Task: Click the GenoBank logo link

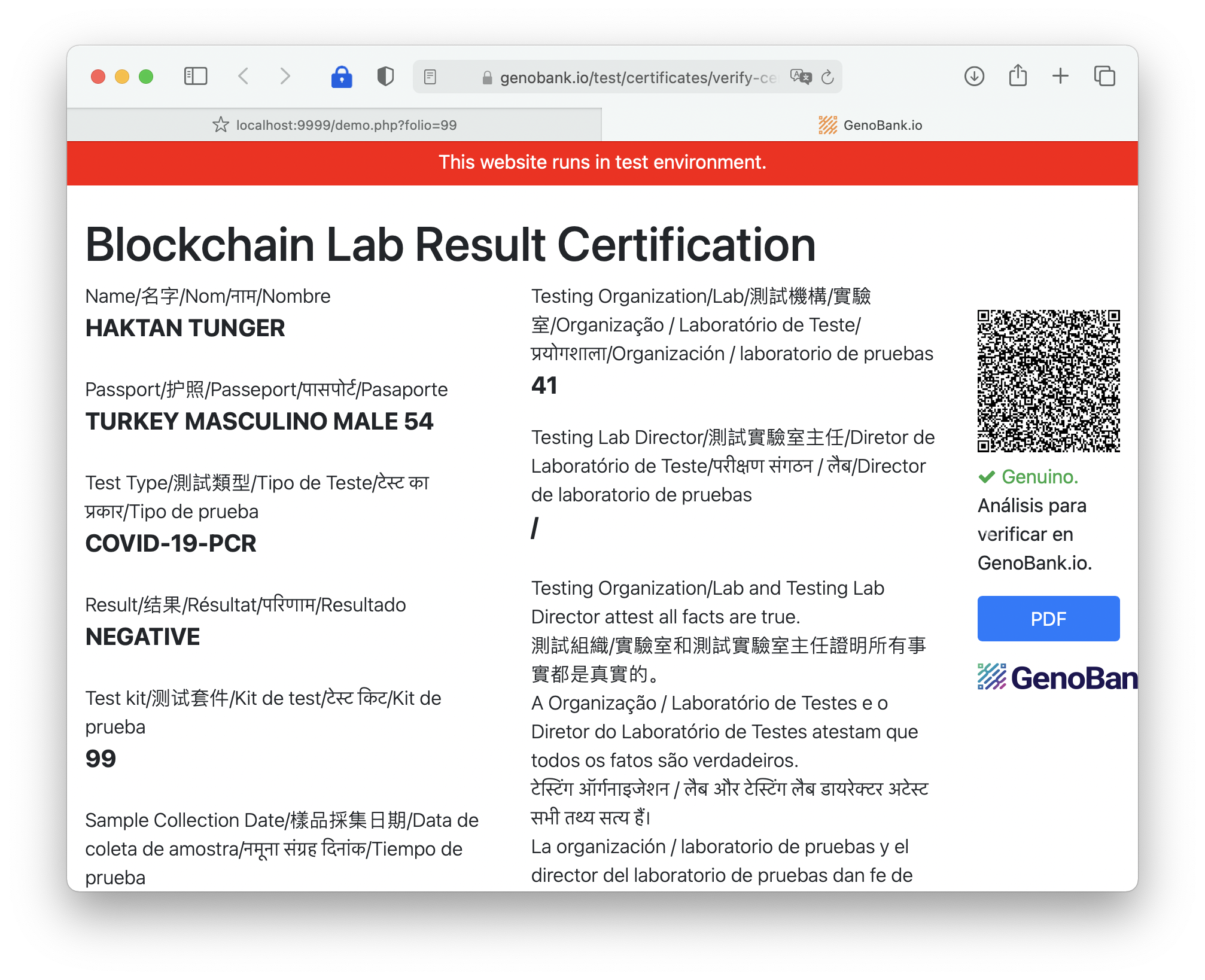Action: 1057,678
